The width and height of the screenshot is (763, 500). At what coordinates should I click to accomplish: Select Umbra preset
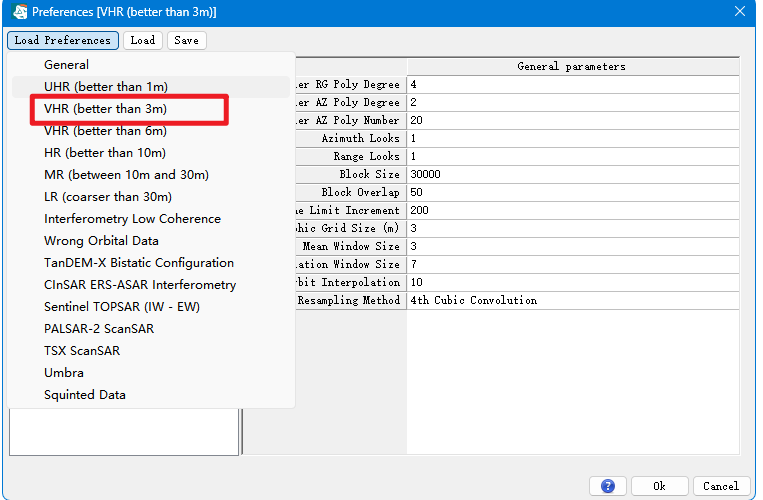click(151, 373)
